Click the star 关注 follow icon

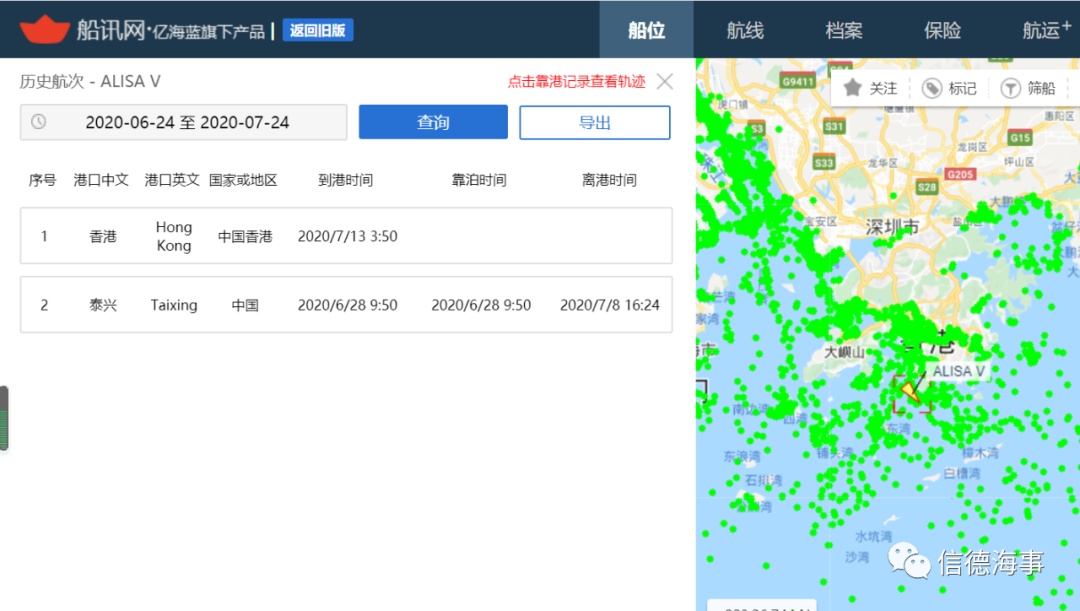(x=853, y=88)
